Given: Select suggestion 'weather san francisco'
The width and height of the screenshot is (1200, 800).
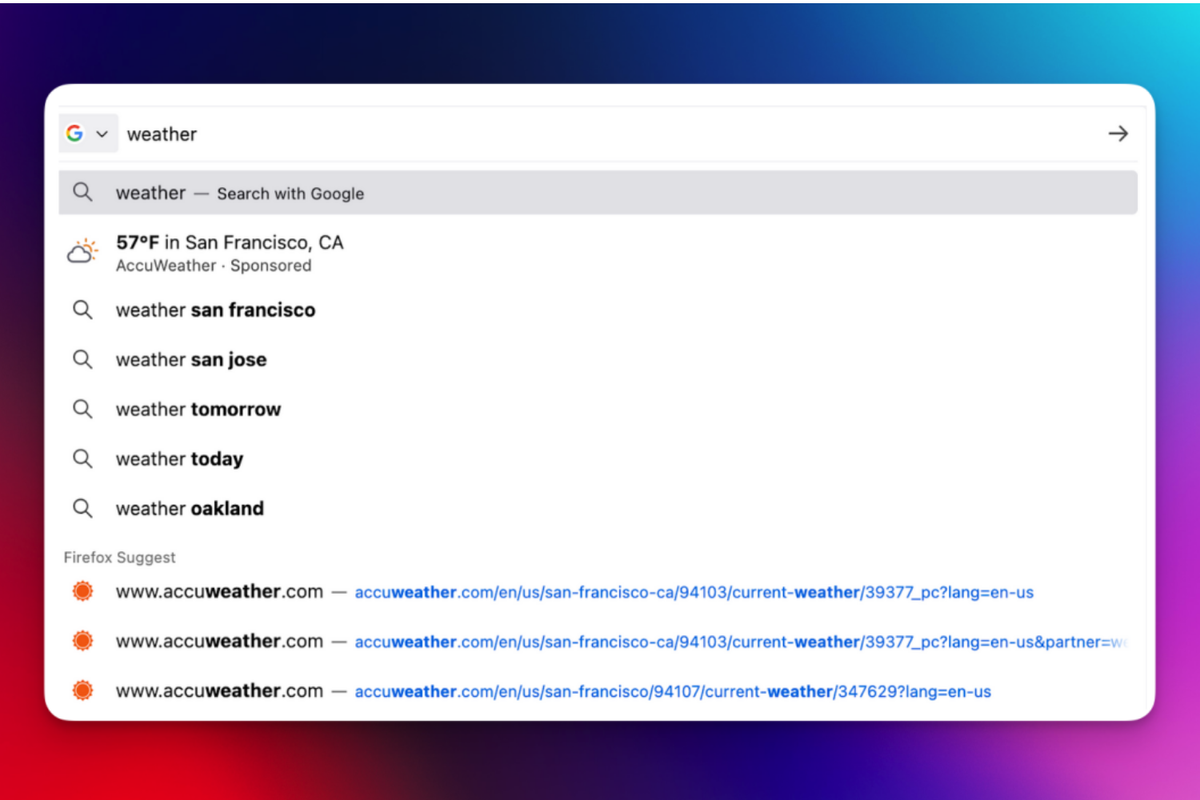Looking at the screenshot, I should pyautogui.click(x=598, y=310).
